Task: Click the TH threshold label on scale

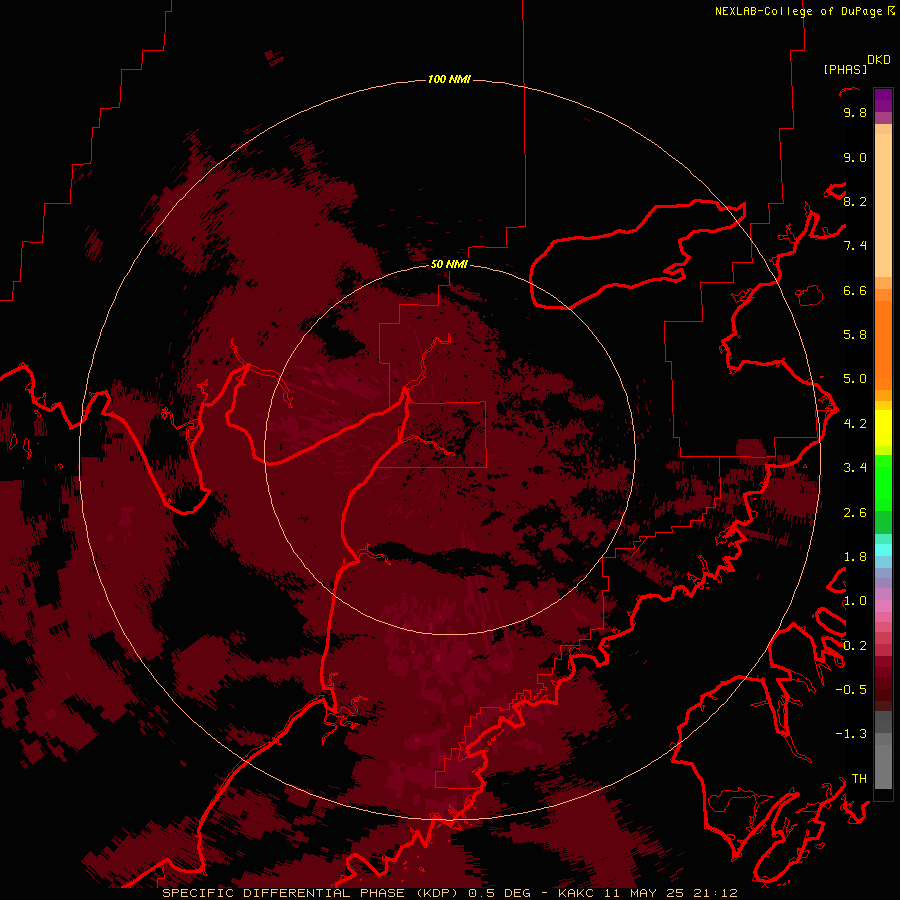Action: click(x=859, y=779)
